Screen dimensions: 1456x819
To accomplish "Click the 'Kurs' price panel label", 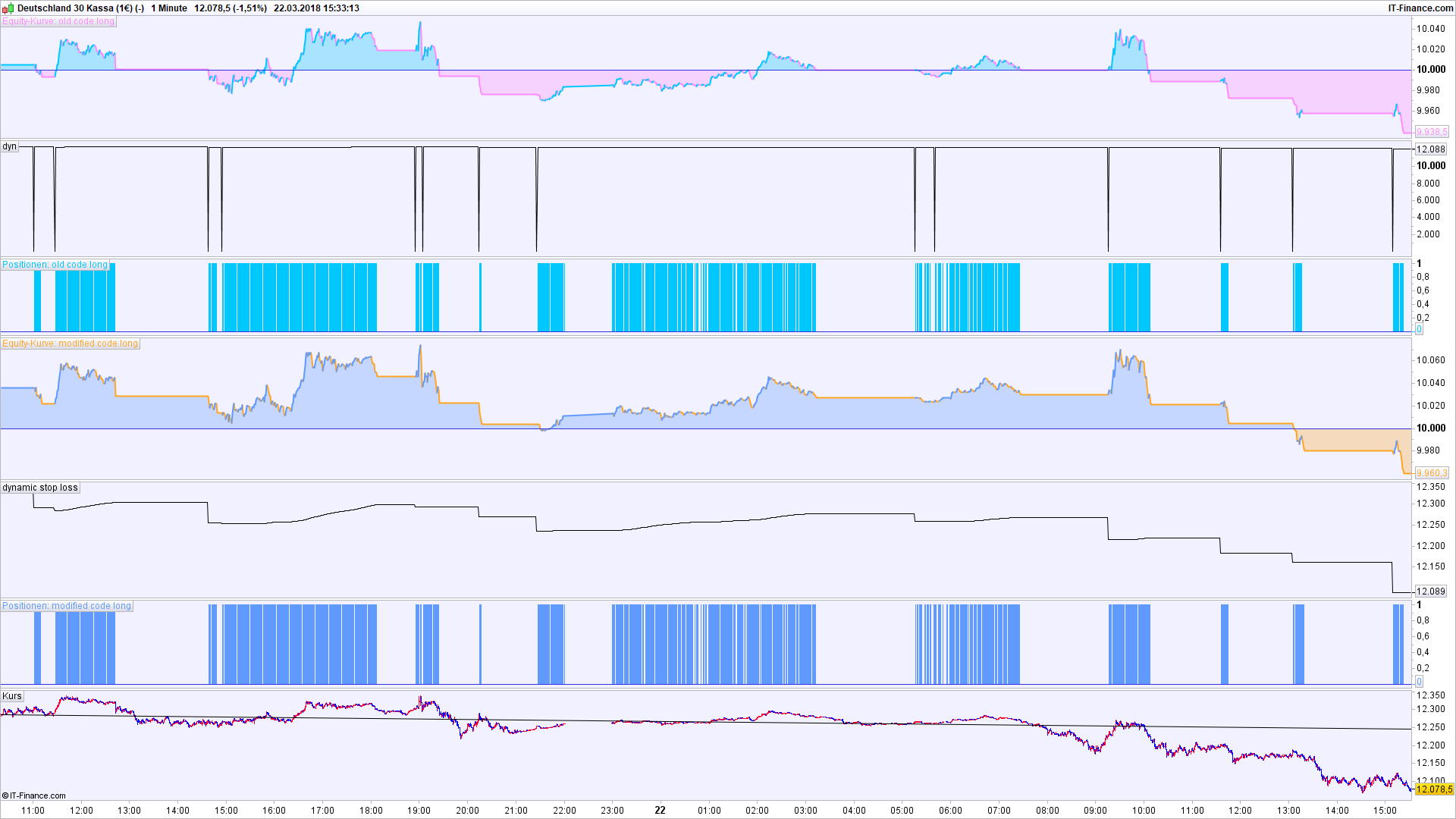I will [12, 696].
